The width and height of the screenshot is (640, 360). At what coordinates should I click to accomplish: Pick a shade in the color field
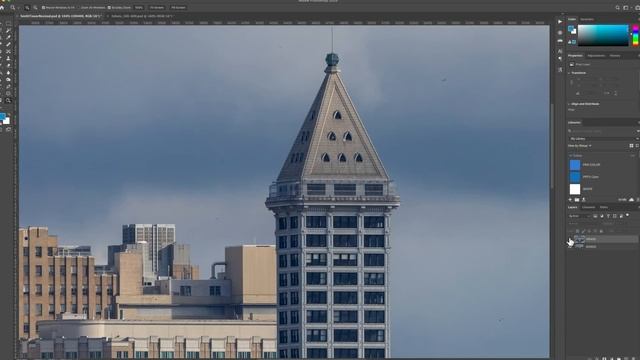603,35
